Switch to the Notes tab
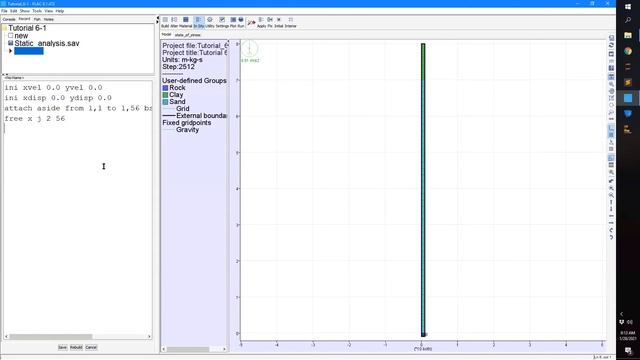The width and height of the screenshot is (640, 360). click(x=49, y=19)
